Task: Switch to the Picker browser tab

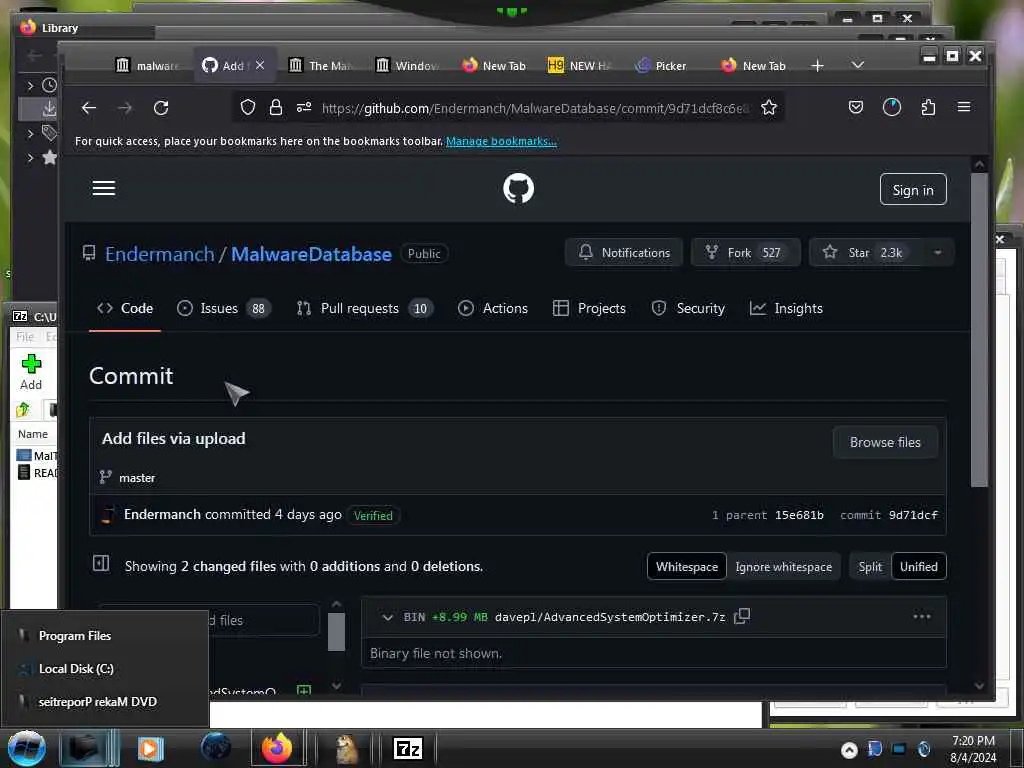Action: click(x=661, y=65)
